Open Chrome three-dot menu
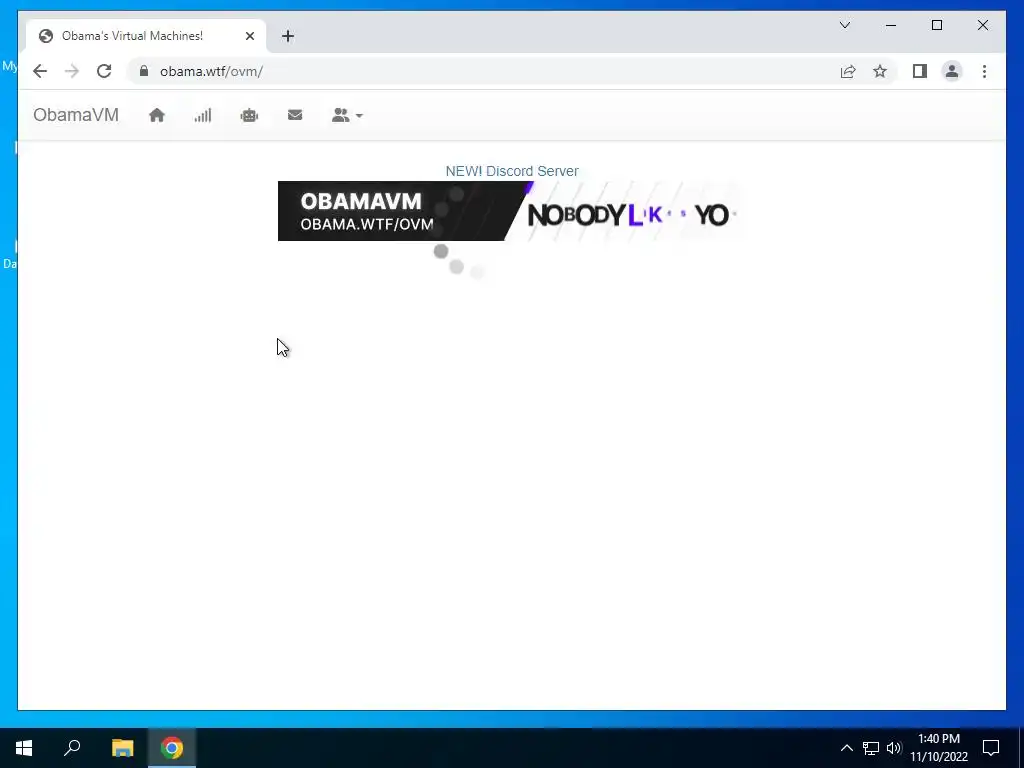Viewport: 1024px width, 768px height. [984, 71]
